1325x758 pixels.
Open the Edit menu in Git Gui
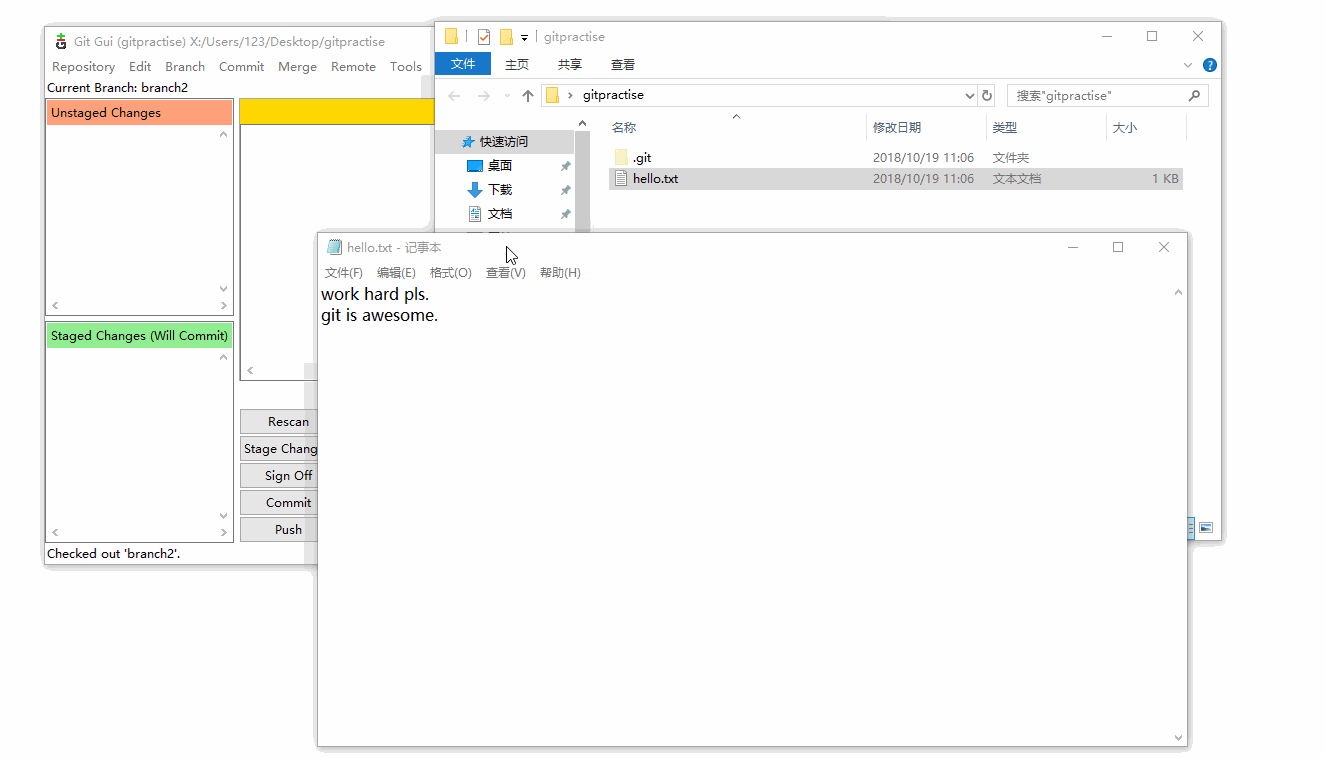[x=140, y=67]
